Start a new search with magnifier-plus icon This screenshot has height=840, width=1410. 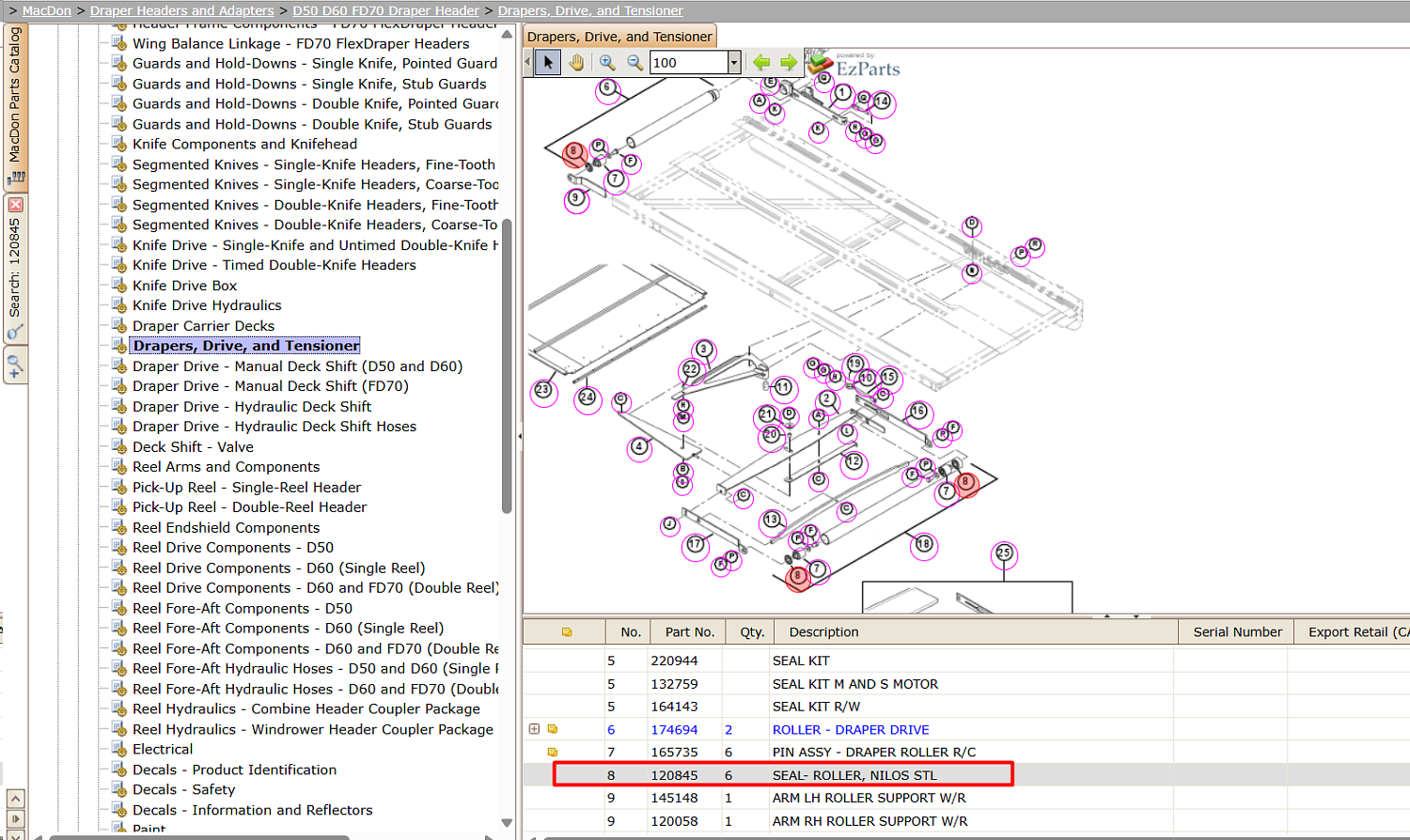click(15, 366)
